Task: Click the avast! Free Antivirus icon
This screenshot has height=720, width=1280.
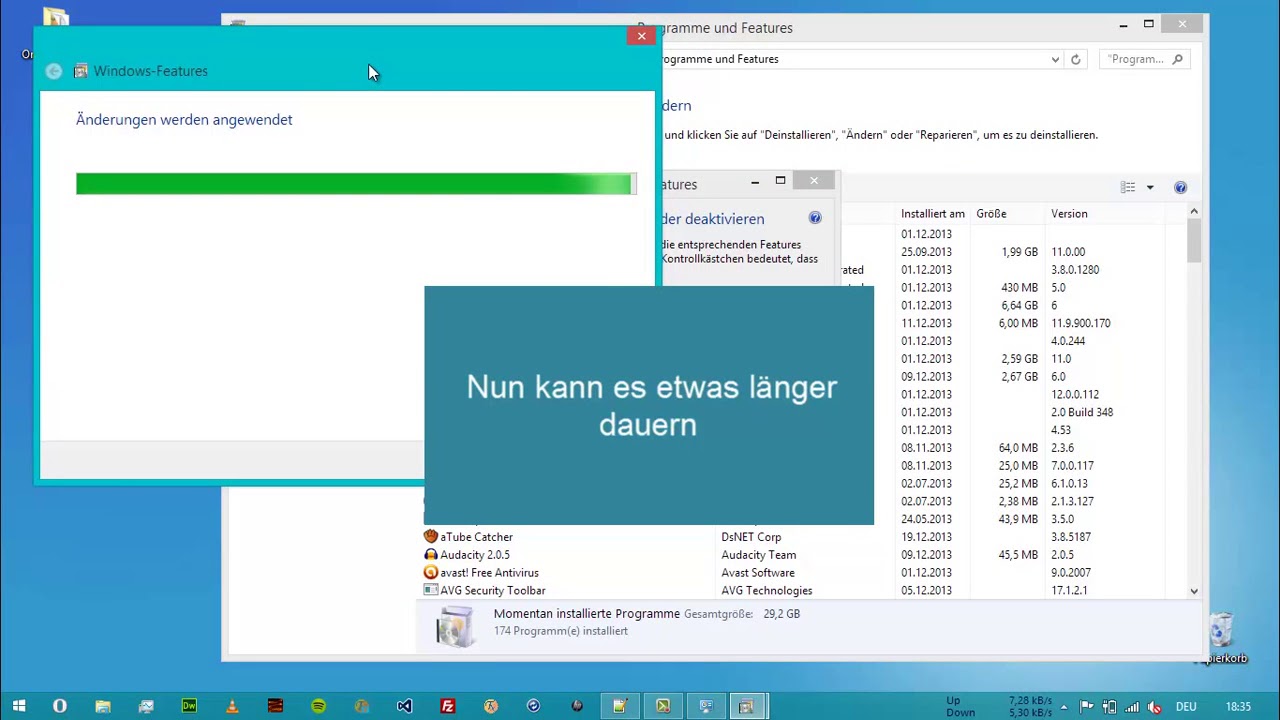Action: tap(431, 573)
